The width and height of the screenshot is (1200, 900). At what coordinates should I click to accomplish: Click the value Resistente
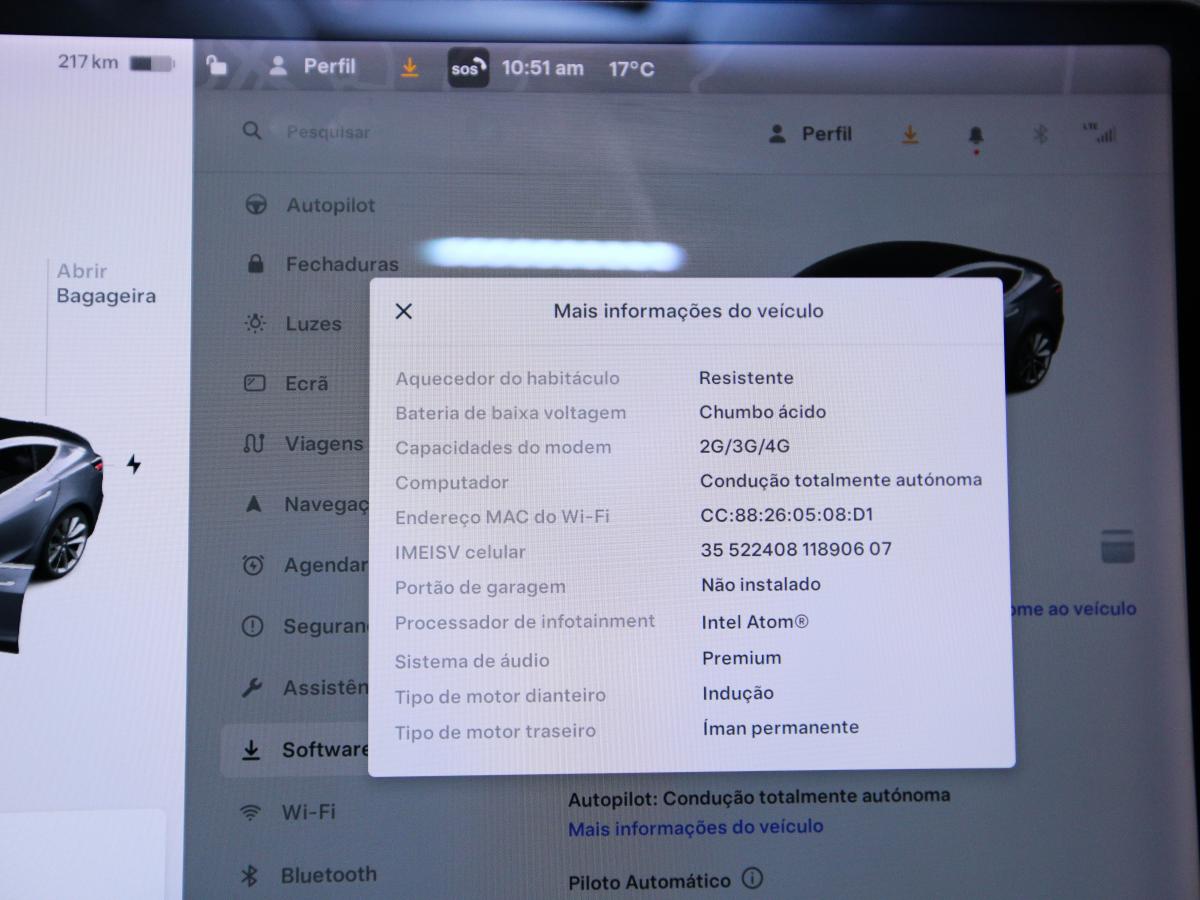[x=746, y=378]
